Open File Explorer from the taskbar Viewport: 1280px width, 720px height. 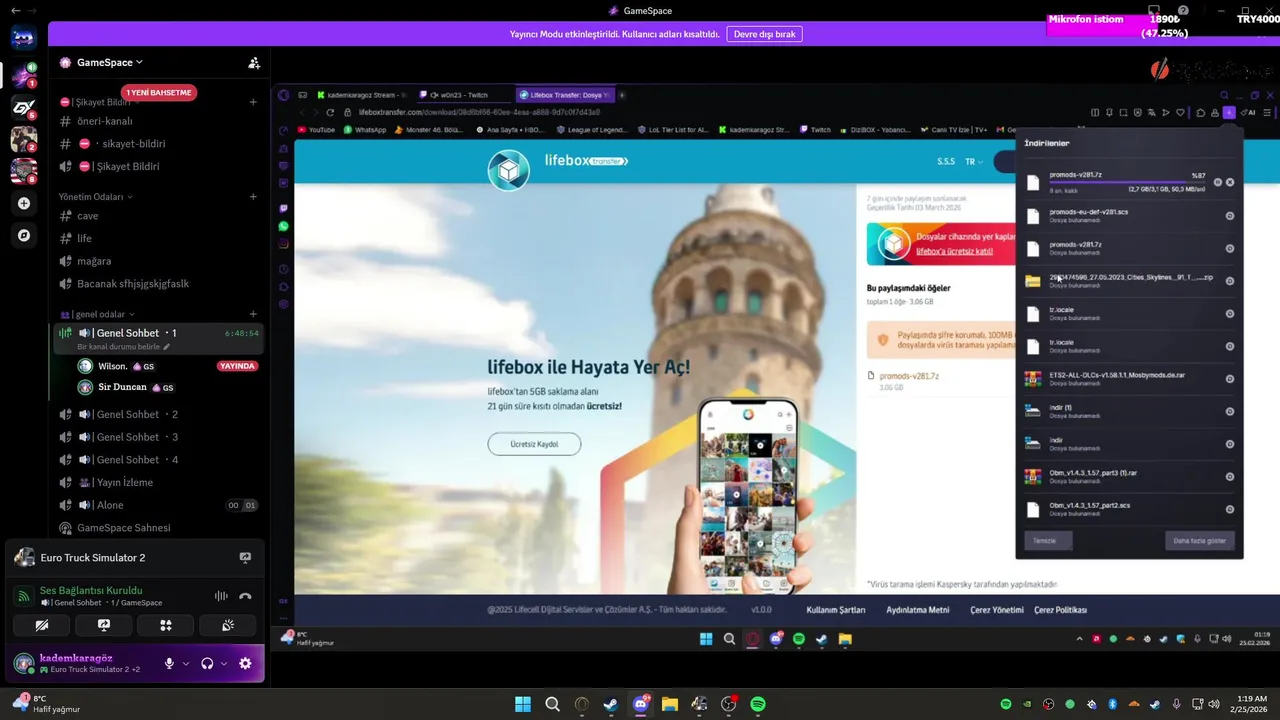click(x=670, y=704)
